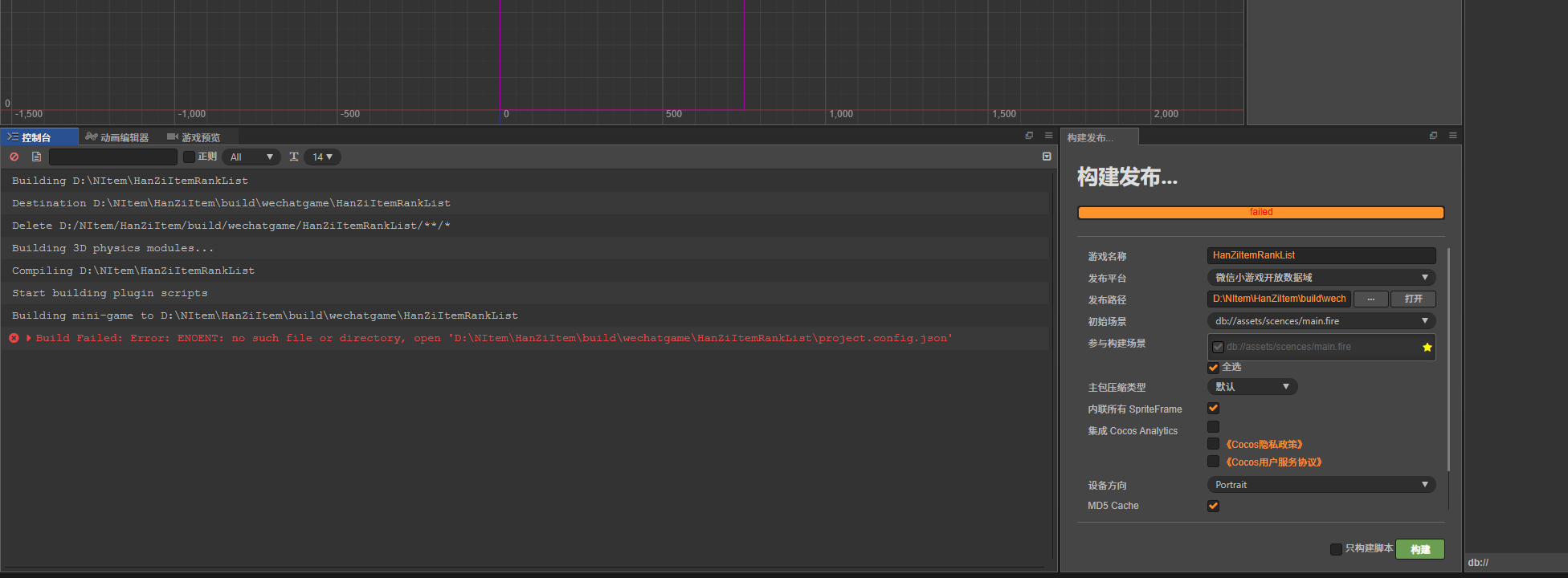
Task: Click the 'db://' path text in status bar
Action: coord(1478,563)
